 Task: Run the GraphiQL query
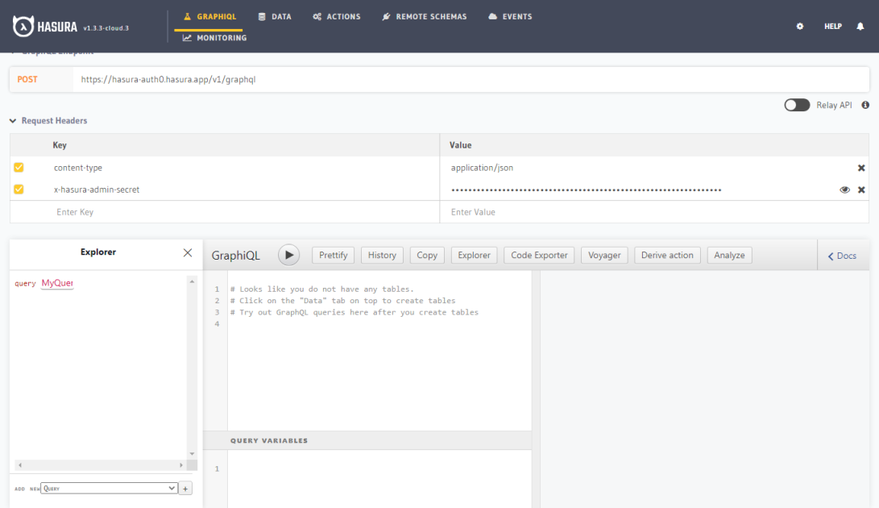click(x=289, y=255)
